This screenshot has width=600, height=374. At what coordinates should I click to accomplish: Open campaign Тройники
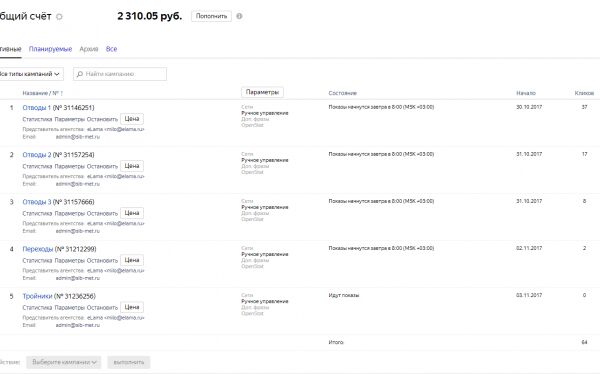click(37, 296)
